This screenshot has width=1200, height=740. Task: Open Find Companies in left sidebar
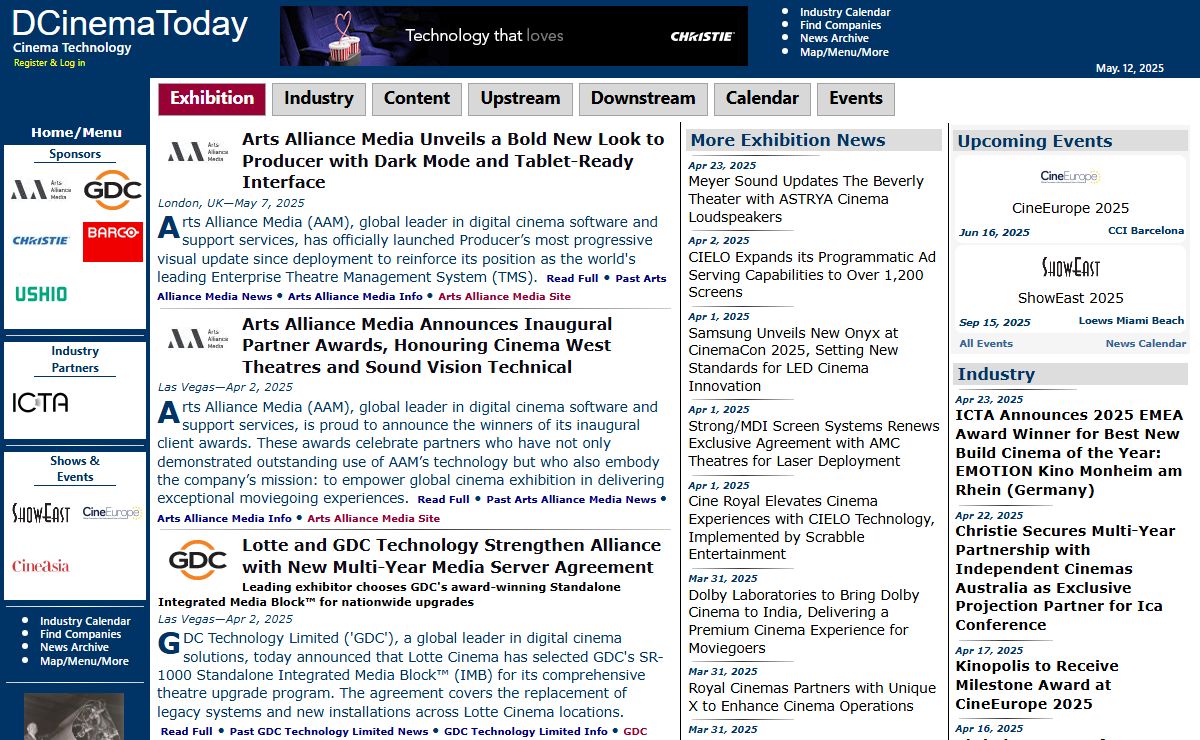[80, 634]
